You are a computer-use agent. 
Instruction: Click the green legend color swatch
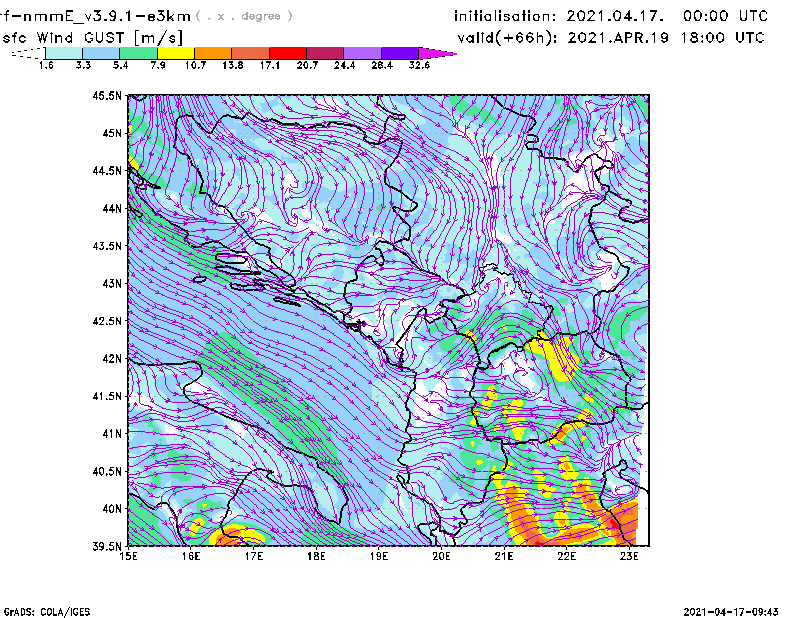(138, 53)
